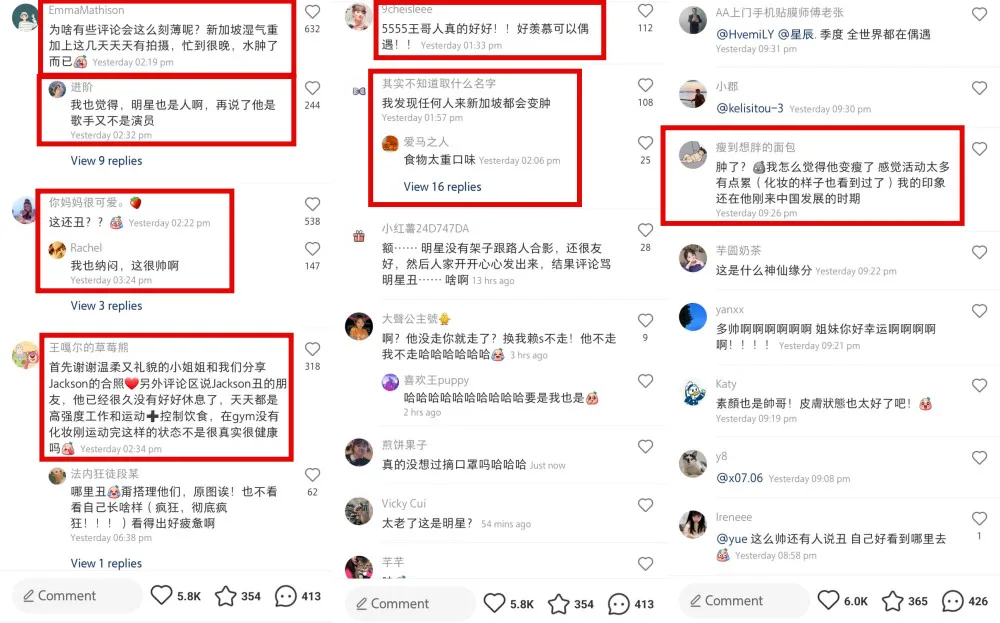
Task: Open the @x07.06 mention by y8
Action: [739, 478]
